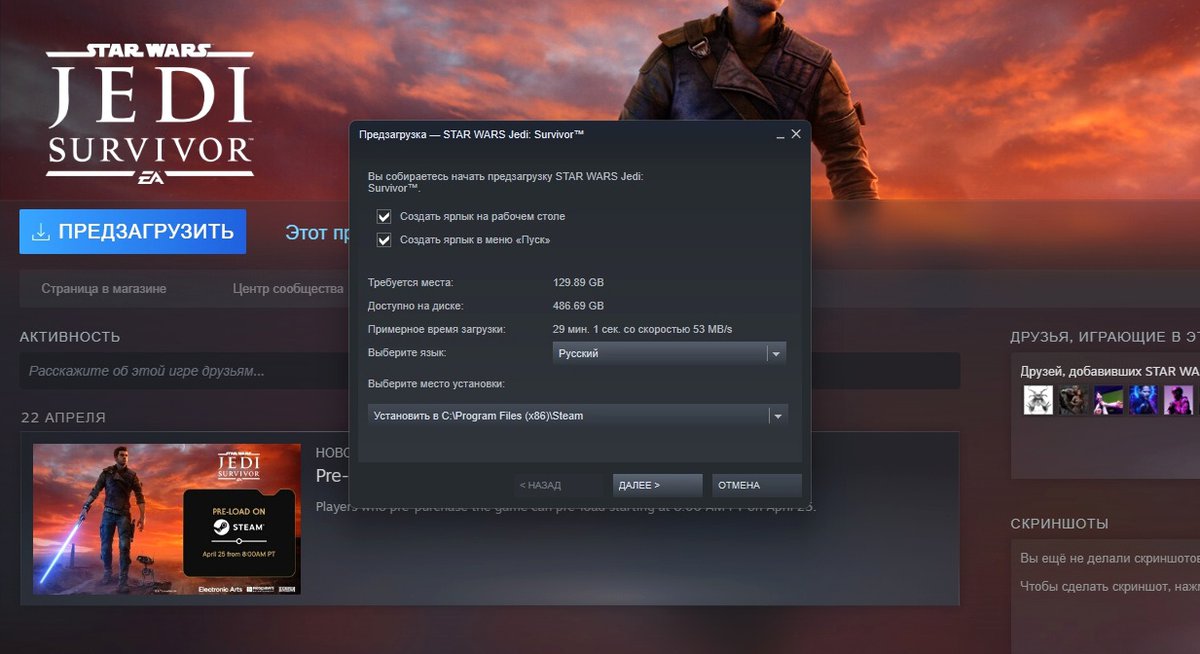Open the second friend avatar in the friends list
Image resolution: width=1200 pixels, height=654 pixels.
click(1073, 400)
